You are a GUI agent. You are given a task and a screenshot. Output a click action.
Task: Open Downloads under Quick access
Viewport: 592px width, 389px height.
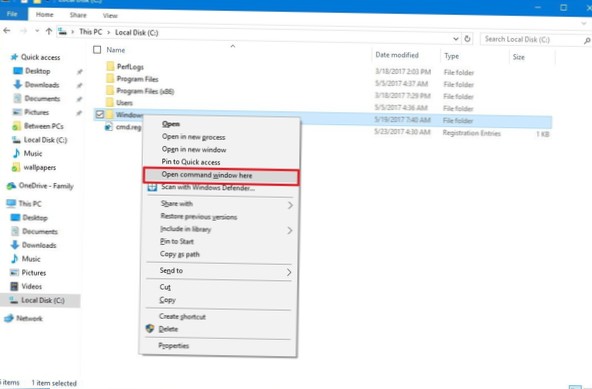(x=42, y=85)
